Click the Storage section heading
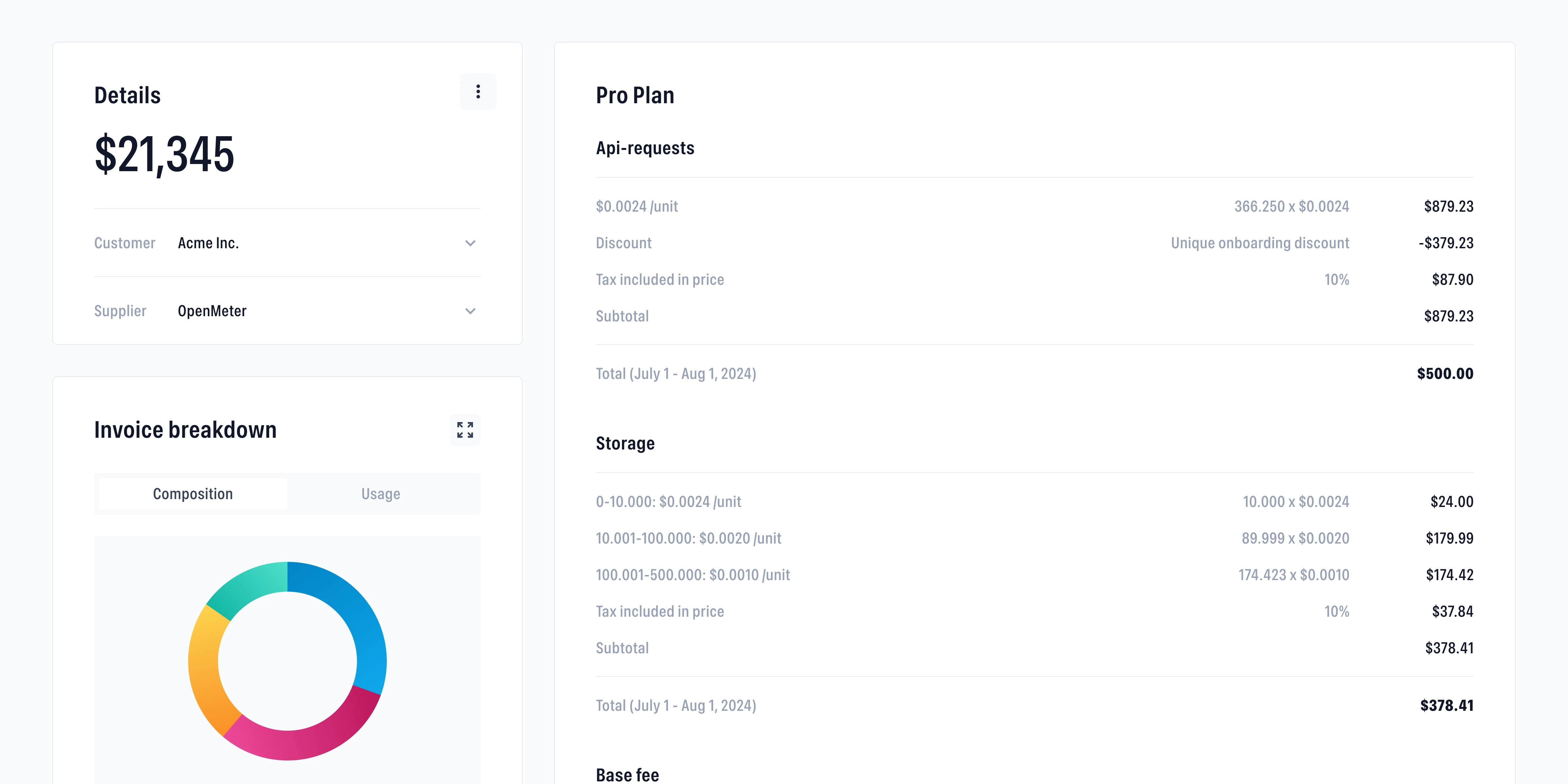Screen dimensions: 1568x784 tap(625, 443)
